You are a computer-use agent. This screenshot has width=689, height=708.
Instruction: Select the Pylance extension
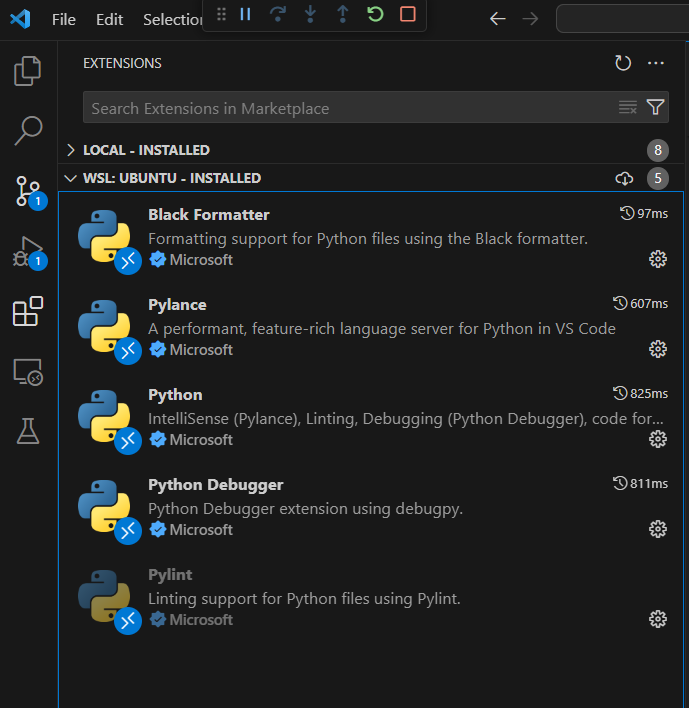pyautogui.click(x=371, y=327)
